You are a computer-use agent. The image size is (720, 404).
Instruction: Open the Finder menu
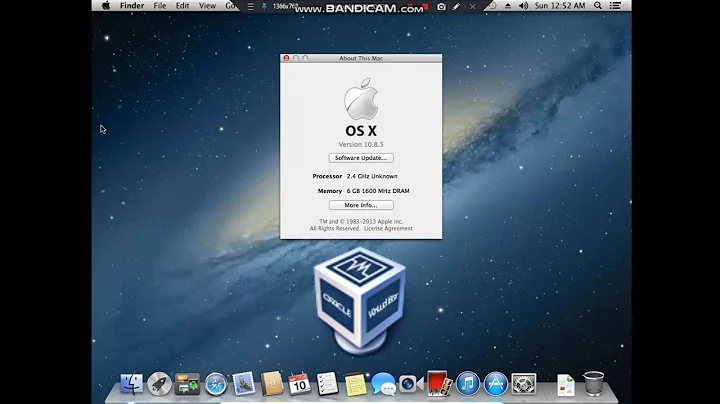[x=132, y=6]
